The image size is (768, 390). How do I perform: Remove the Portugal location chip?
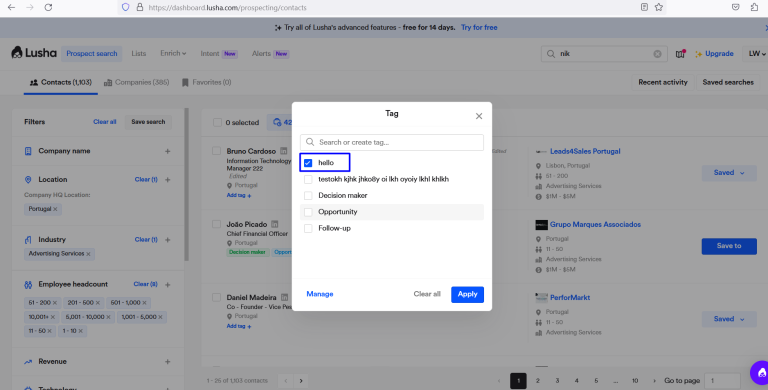click(x=55, y=209)
